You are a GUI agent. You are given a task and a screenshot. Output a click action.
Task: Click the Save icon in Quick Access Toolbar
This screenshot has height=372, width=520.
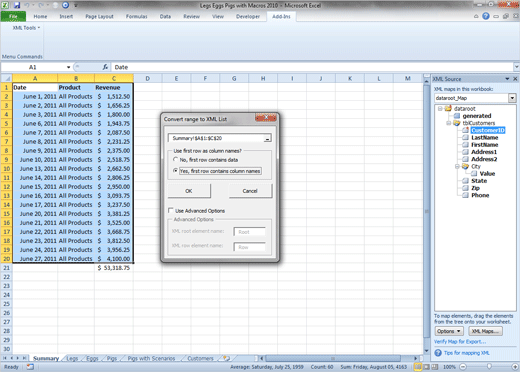point(17,5)
